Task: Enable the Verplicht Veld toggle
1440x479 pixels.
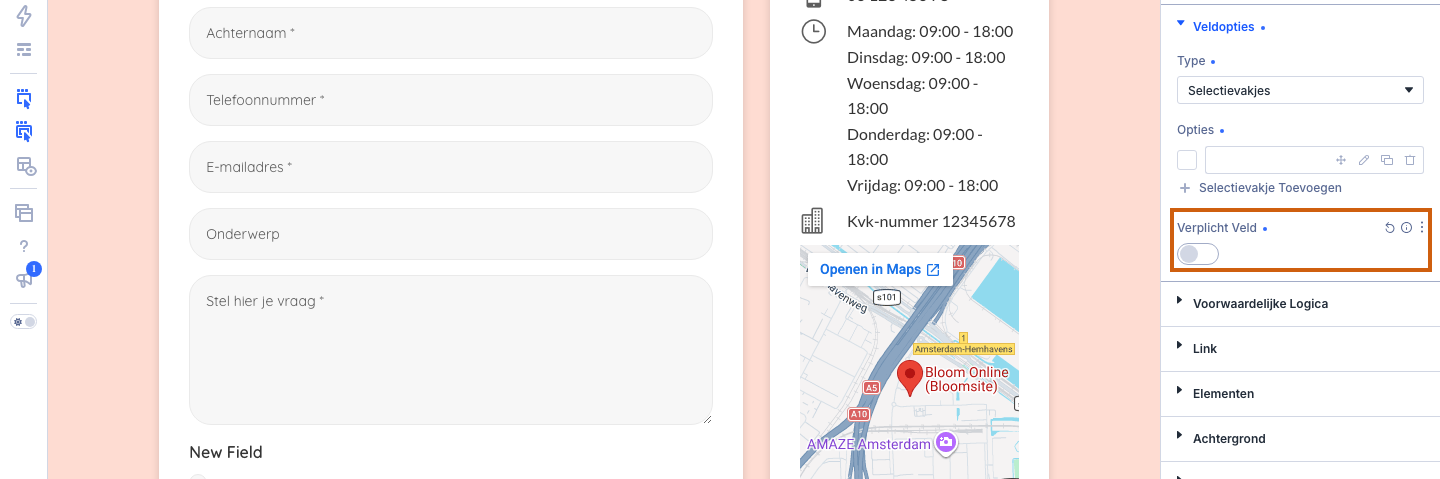Action: point(1198,254)
